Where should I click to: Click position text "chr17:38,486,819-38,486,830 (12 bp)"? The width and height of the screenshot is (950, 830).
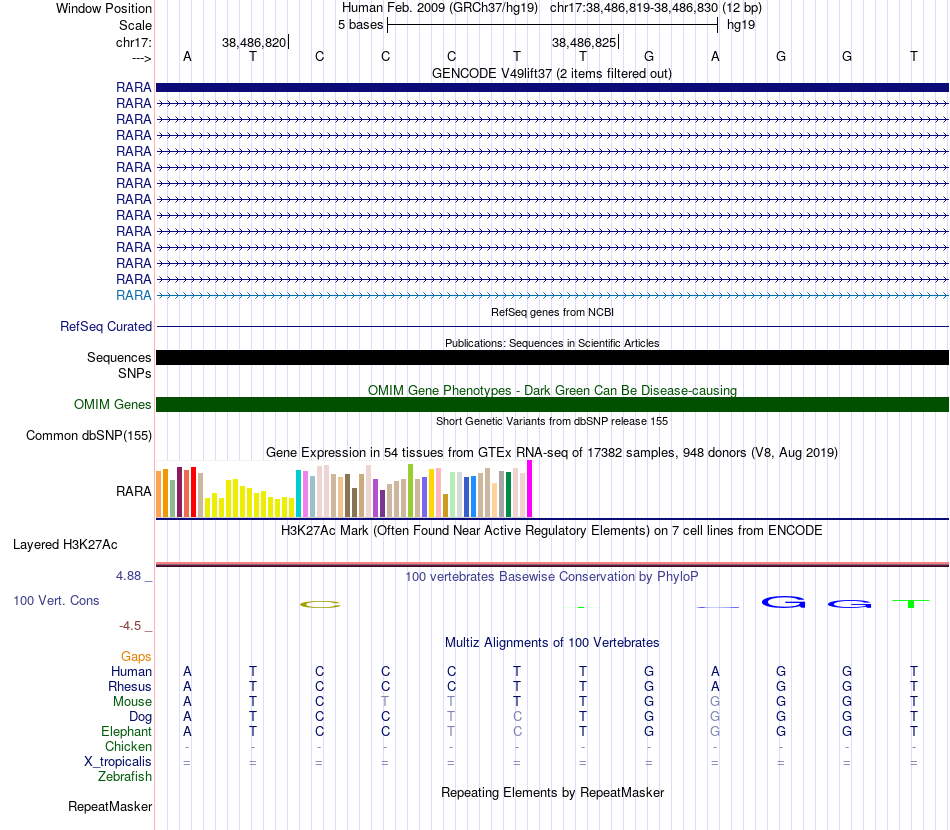click(x=656, y=8)
